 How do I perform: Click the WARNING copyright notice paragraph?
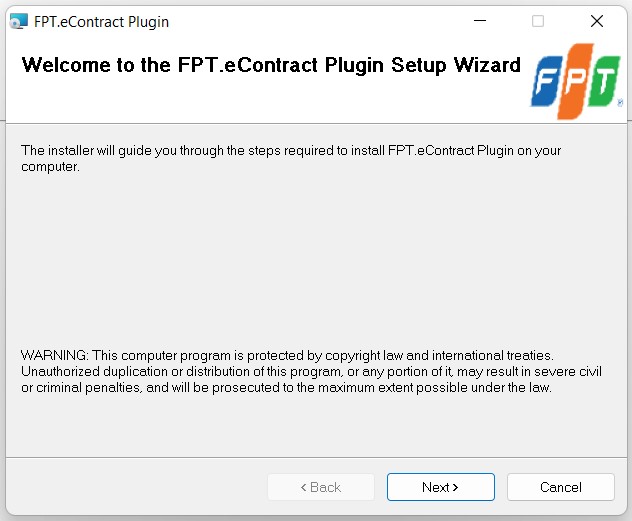311,372
